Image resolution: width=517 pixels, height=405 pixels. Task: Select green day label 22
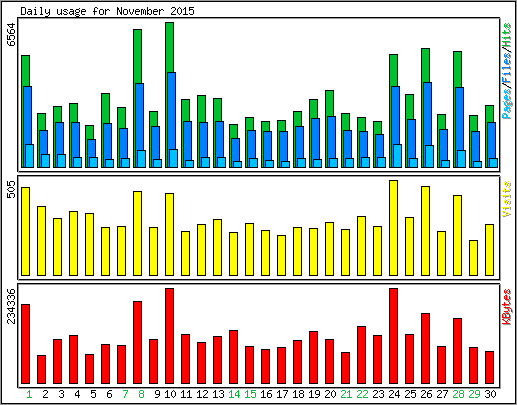click(x=362, y=394)
